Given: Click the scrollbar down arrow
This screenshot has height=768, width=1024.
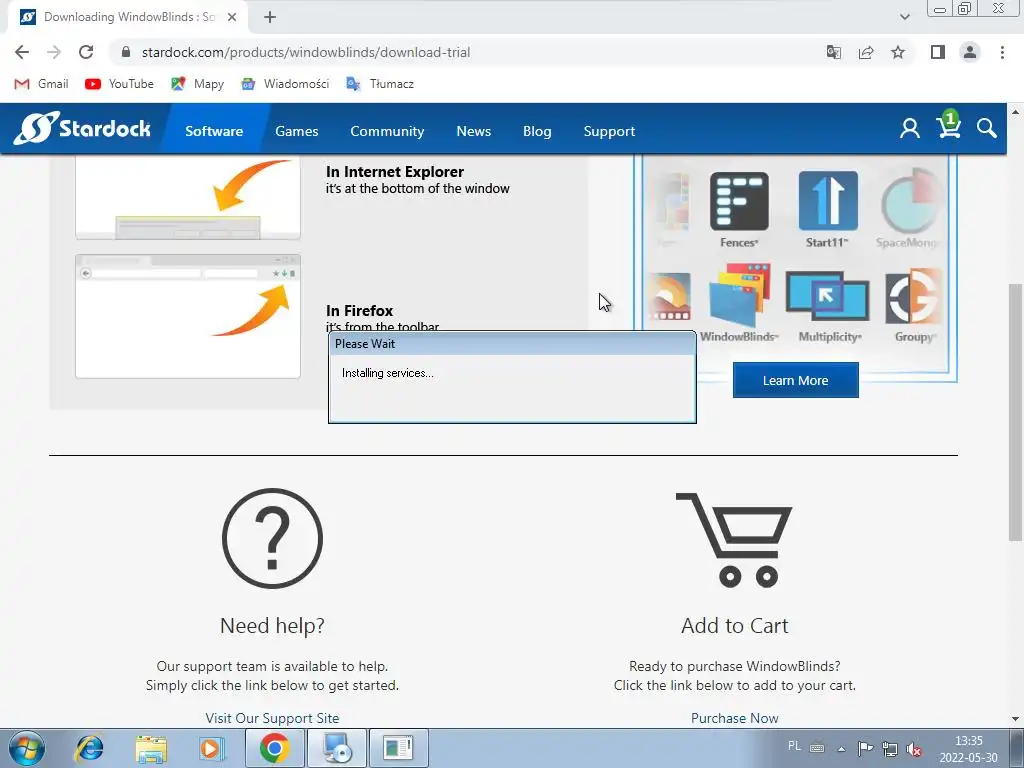Looking at the screenshot, I should coord(1015,719).
